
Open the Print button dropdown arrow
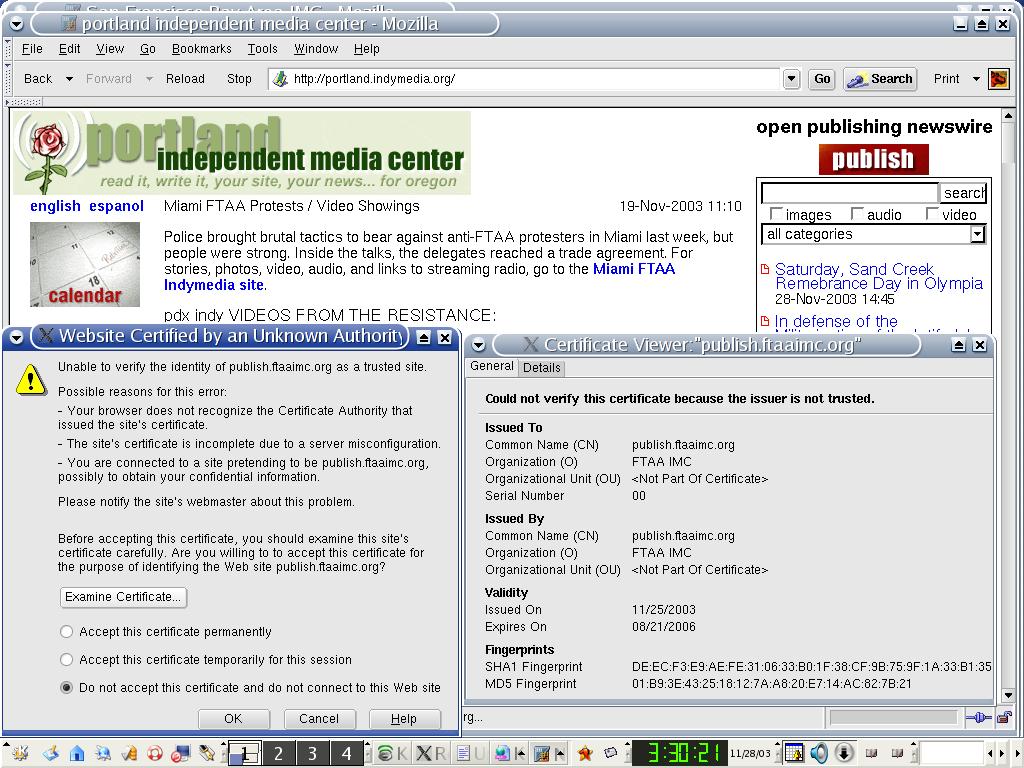click(976, 79)
